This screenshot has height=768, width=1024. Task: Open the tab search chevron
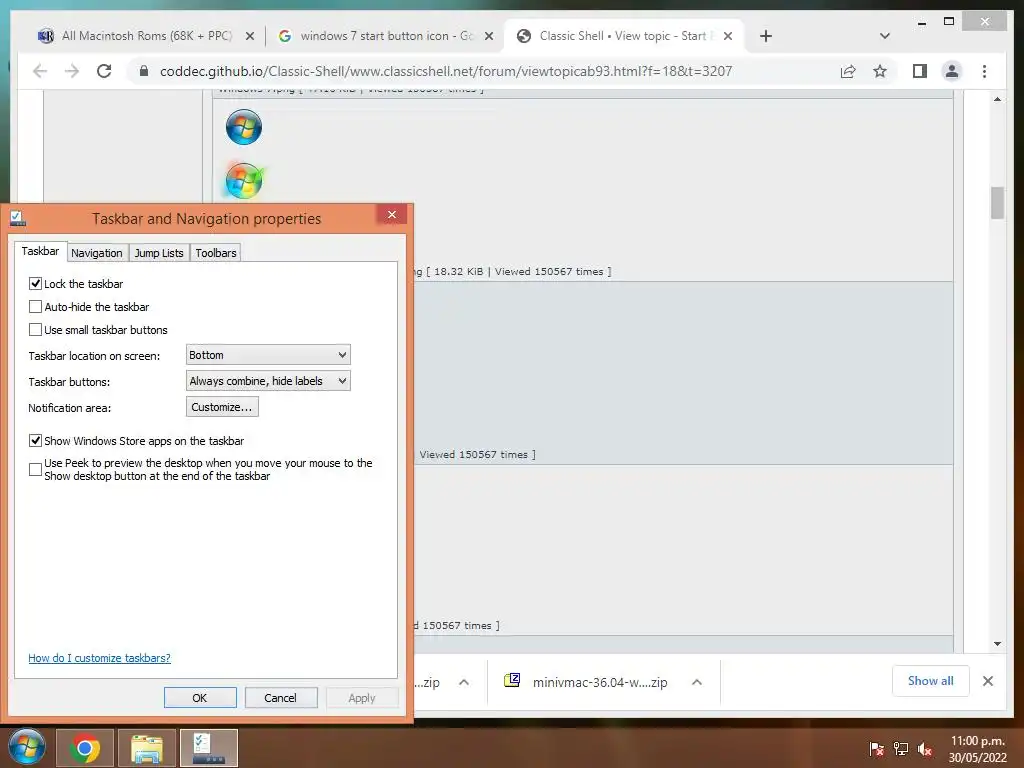point(885,36)
